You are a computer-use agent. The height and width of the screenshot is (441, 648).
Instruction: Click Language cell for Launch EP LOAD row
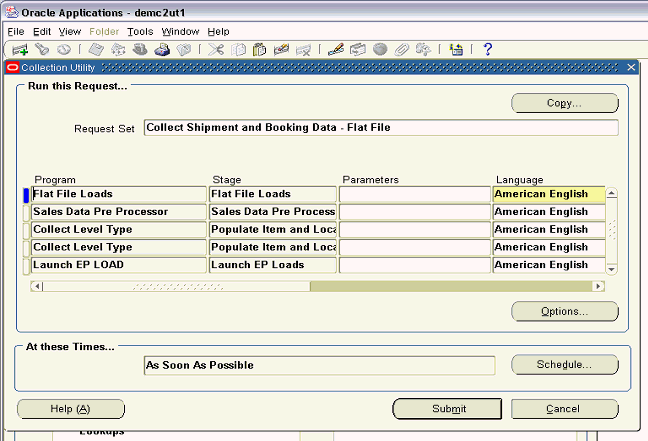[x=549, y=265]
